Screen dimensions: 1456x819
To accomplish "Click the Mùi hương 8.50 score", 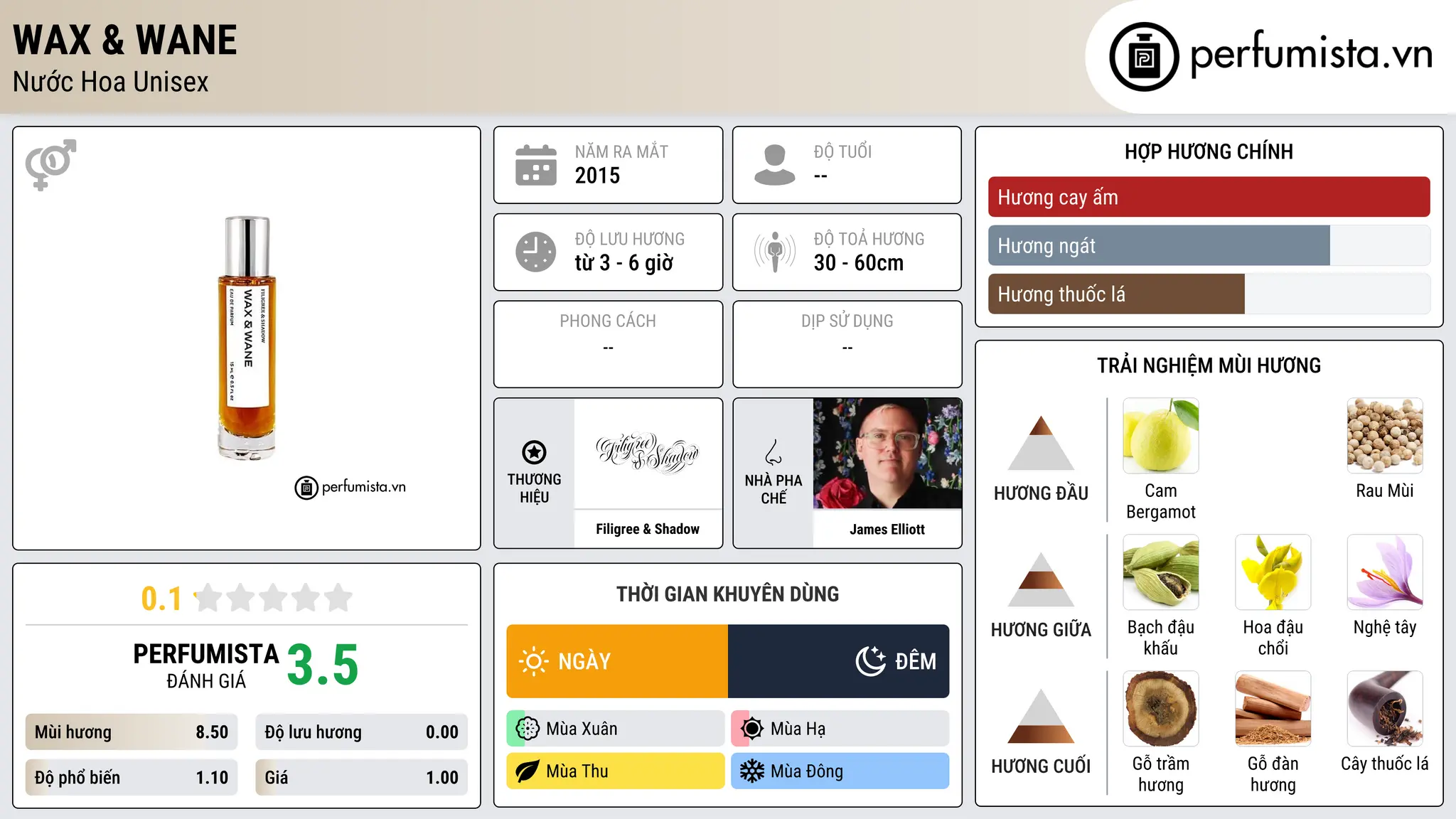I will point(132,732).
